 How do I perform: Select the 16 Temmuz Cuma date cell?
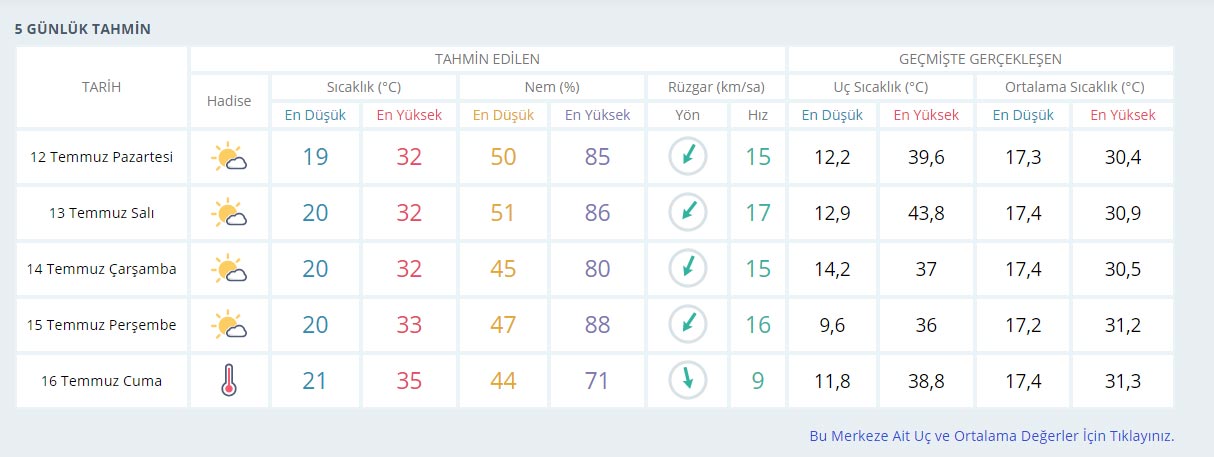pyautogui.click(x=102, y=381)
